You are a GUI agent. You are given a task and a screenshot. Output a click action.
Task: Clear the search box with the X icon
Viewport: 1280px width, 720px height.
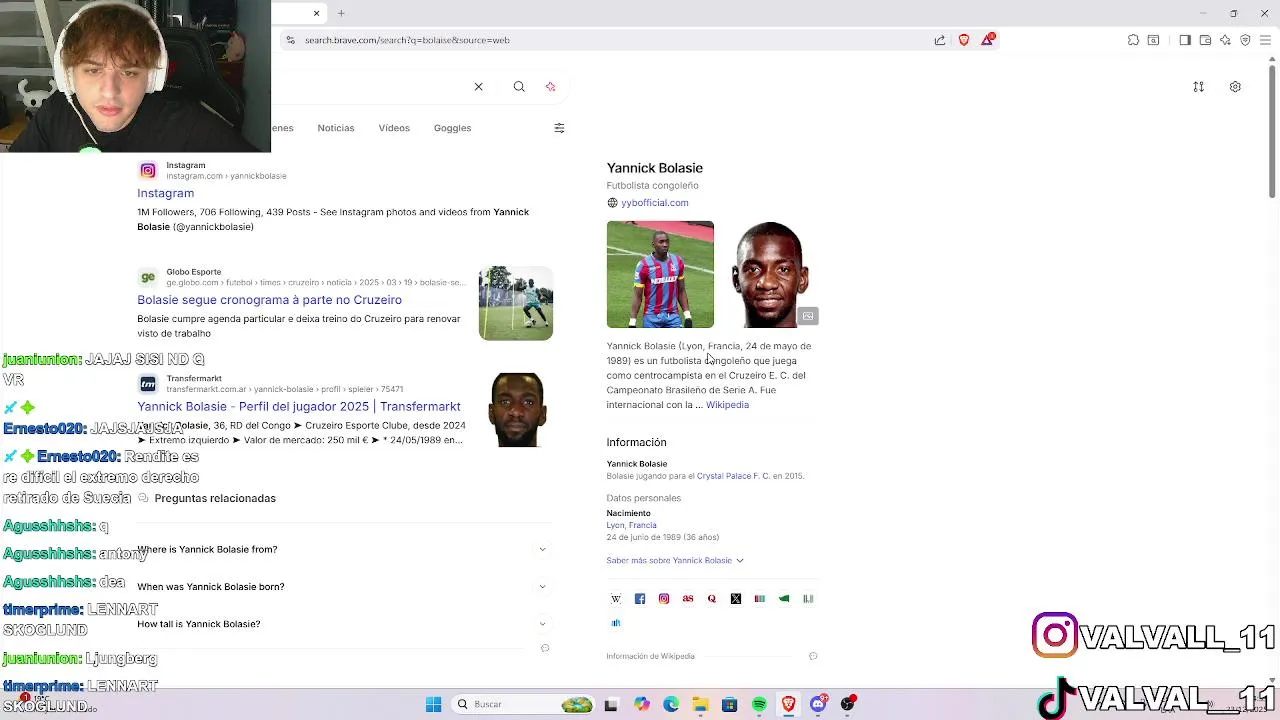tap(478, 87)
